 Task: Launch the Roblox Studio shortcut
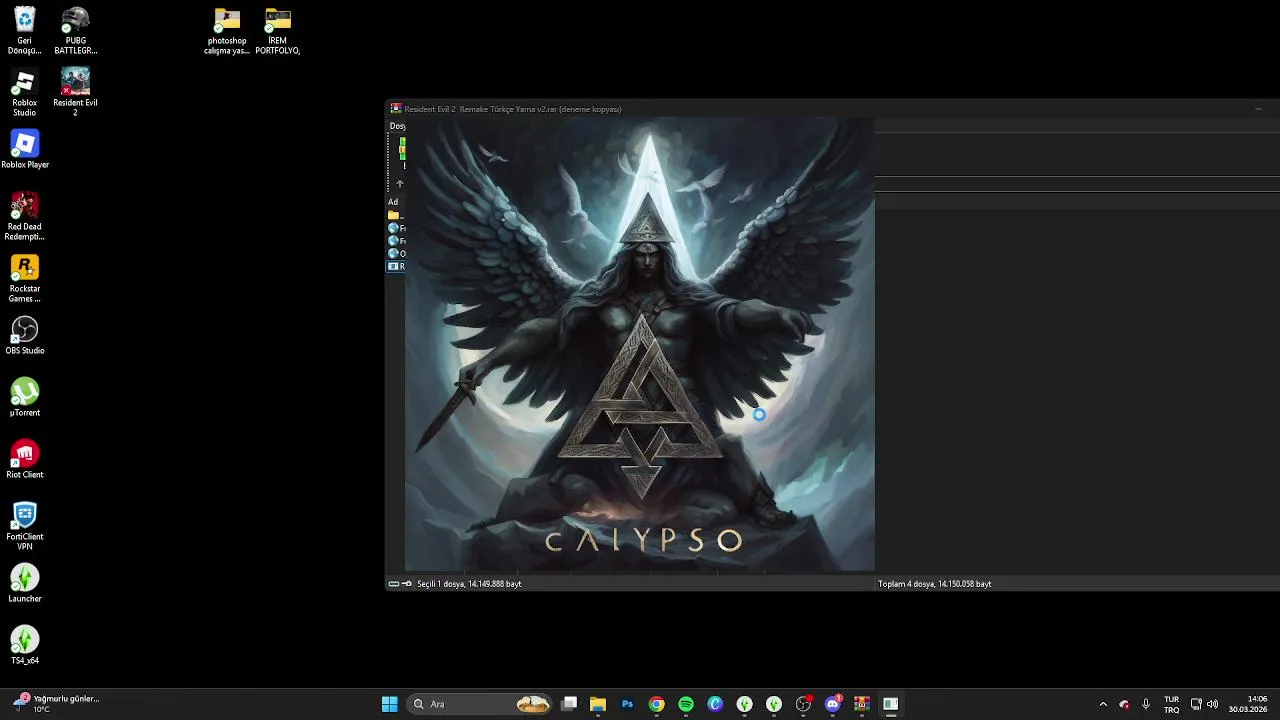coord(25,93)
